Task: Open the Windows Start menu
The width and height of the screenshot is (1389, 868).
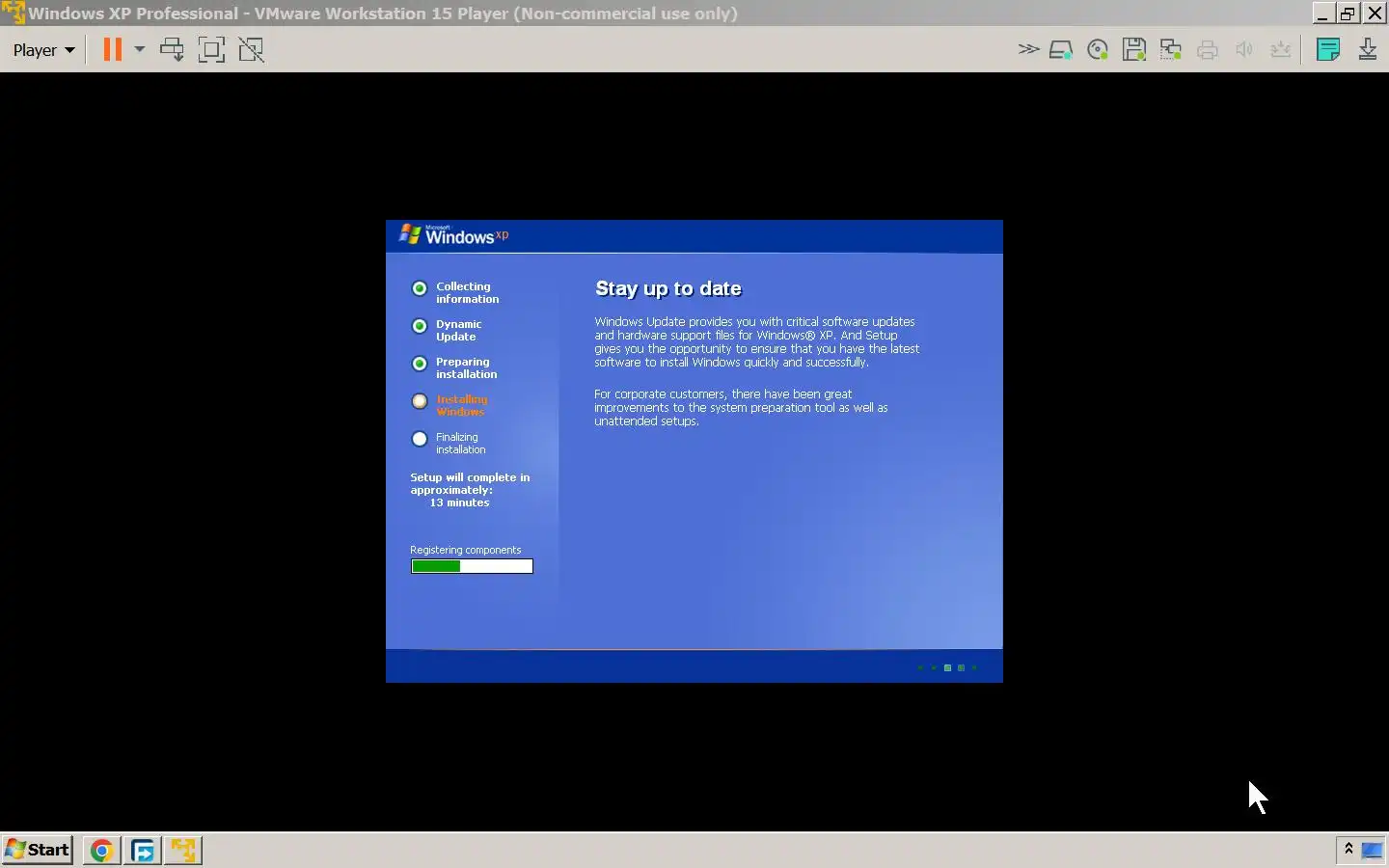Action: click(38, 850)
